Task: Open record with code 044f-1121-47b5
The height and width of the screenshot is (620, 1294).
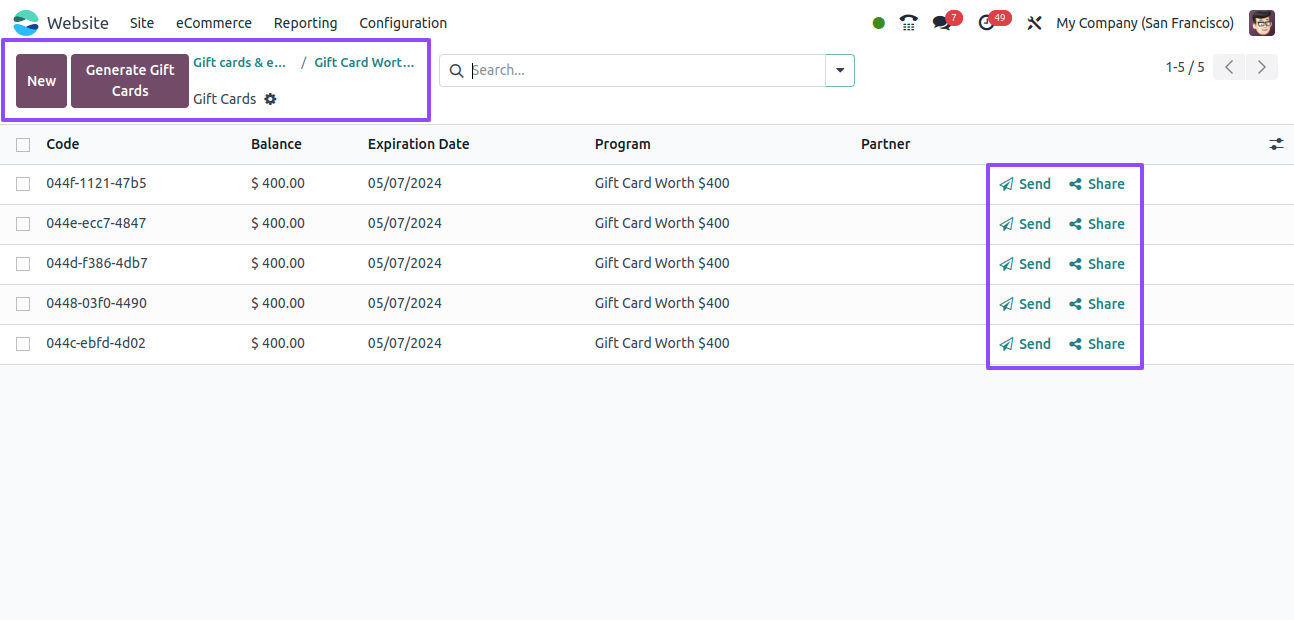Action: tap(96, 184)
